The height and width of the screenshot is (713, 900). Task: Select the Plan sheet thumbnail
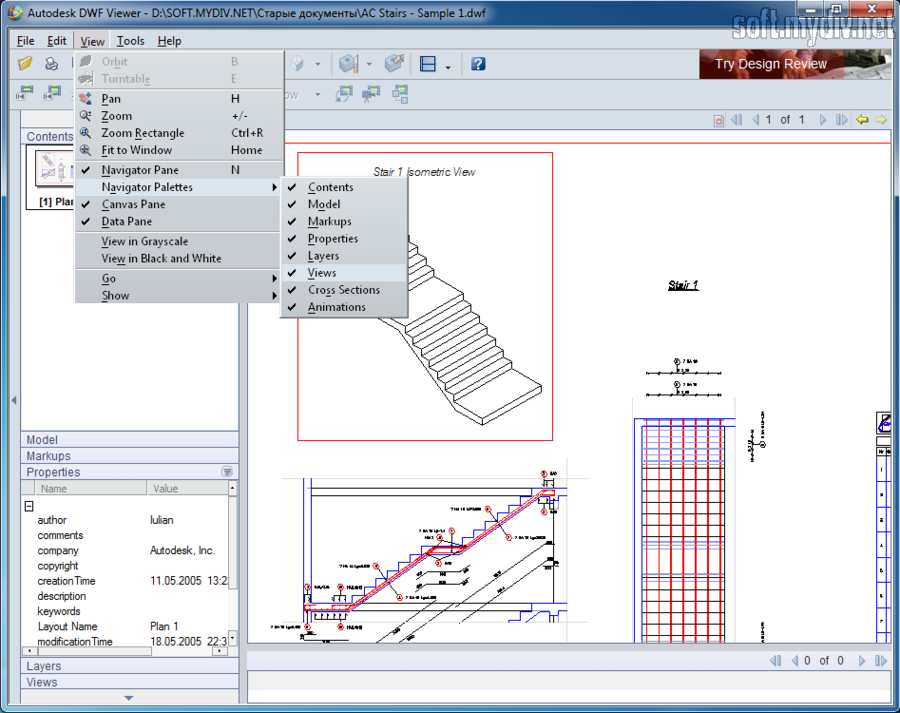pos(51,179)
